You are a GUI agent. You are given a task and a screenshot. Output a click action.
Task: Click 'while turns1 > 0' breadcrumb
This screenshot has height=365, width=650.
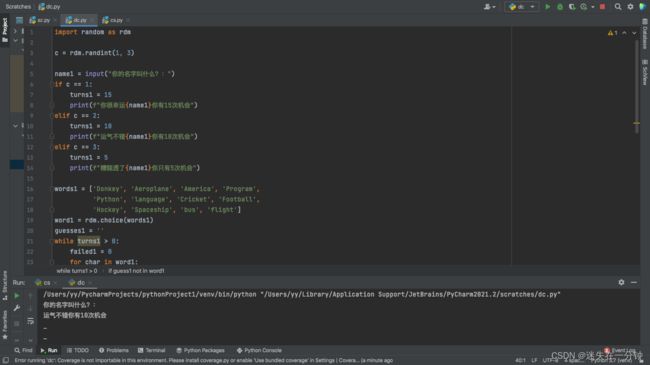pyautogui.click(x=77, y=271)
